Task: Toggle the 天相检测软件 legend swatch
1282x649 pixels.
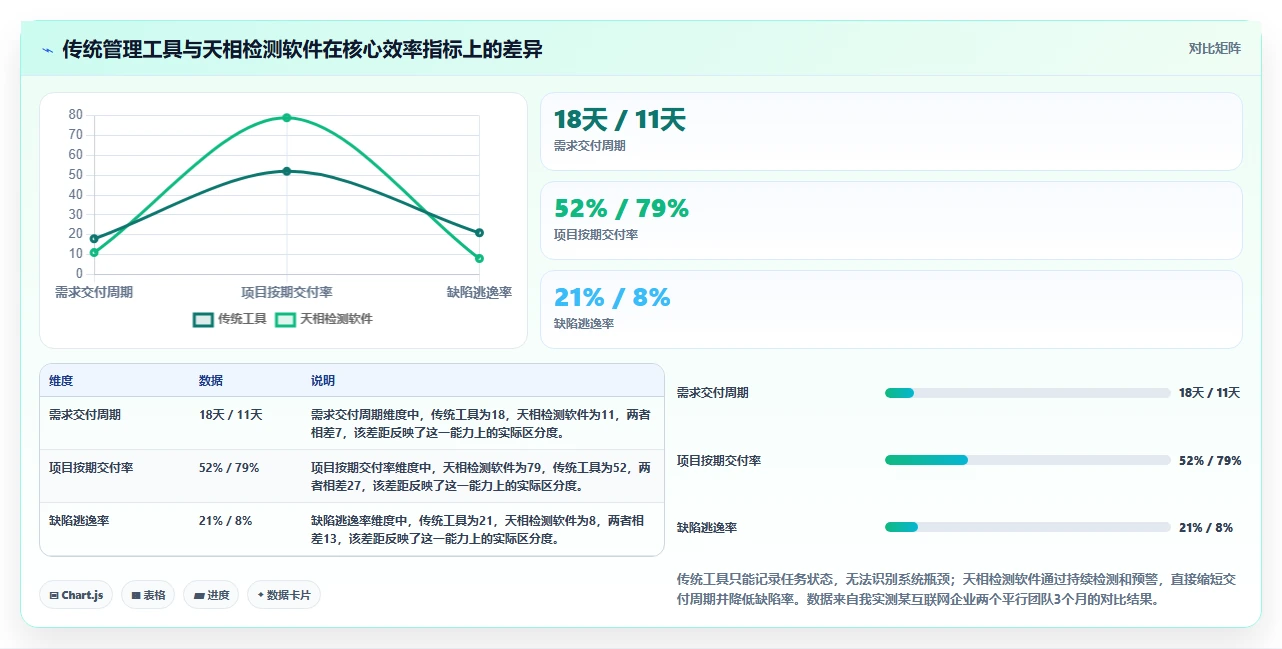Action: click(x=286, y=319)
